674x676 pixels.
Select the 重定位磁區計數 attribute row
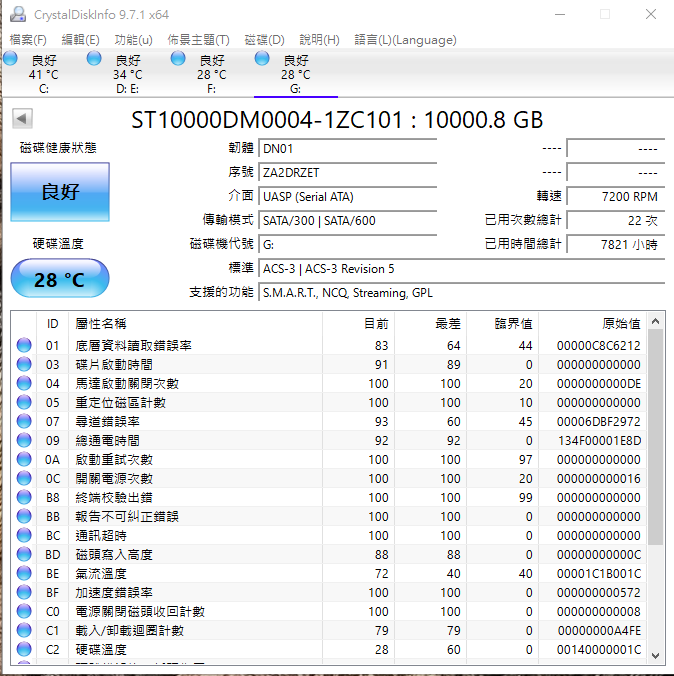[329, 402]
